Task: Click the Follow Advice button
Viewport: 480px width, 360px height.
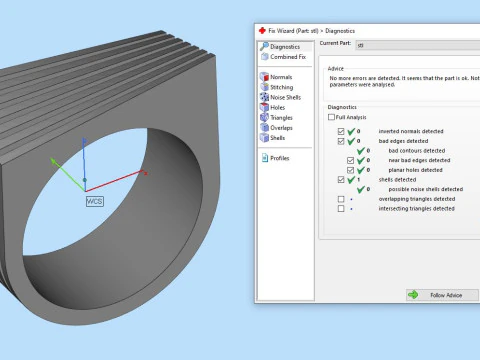Action: (x=442, y=295)
